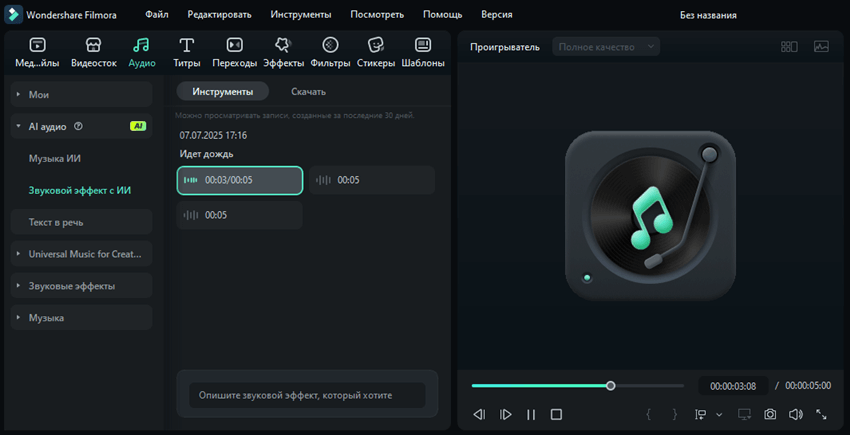
Task: Stop the playback with square button
Action: coord(556,415)
